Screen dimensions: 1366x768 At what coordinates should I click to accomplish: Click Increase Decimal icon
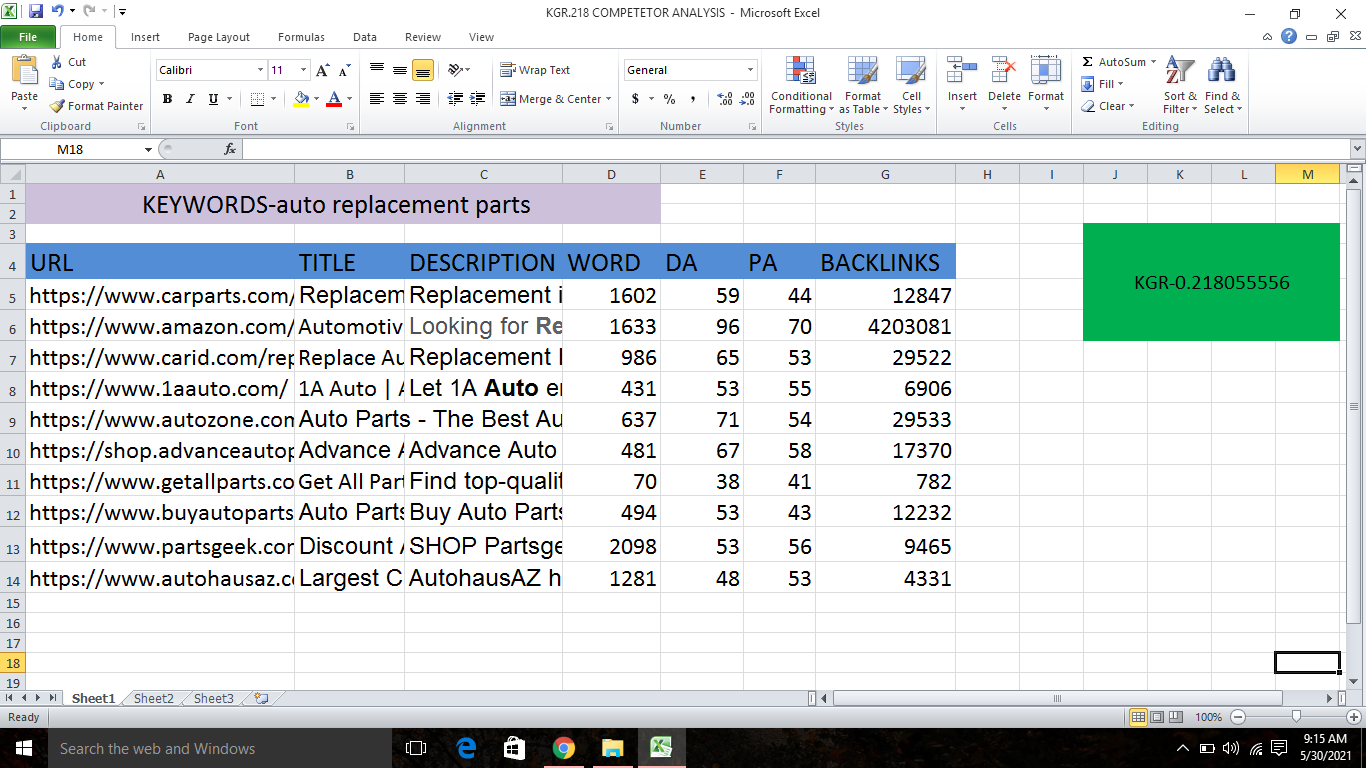pos(722,100)
